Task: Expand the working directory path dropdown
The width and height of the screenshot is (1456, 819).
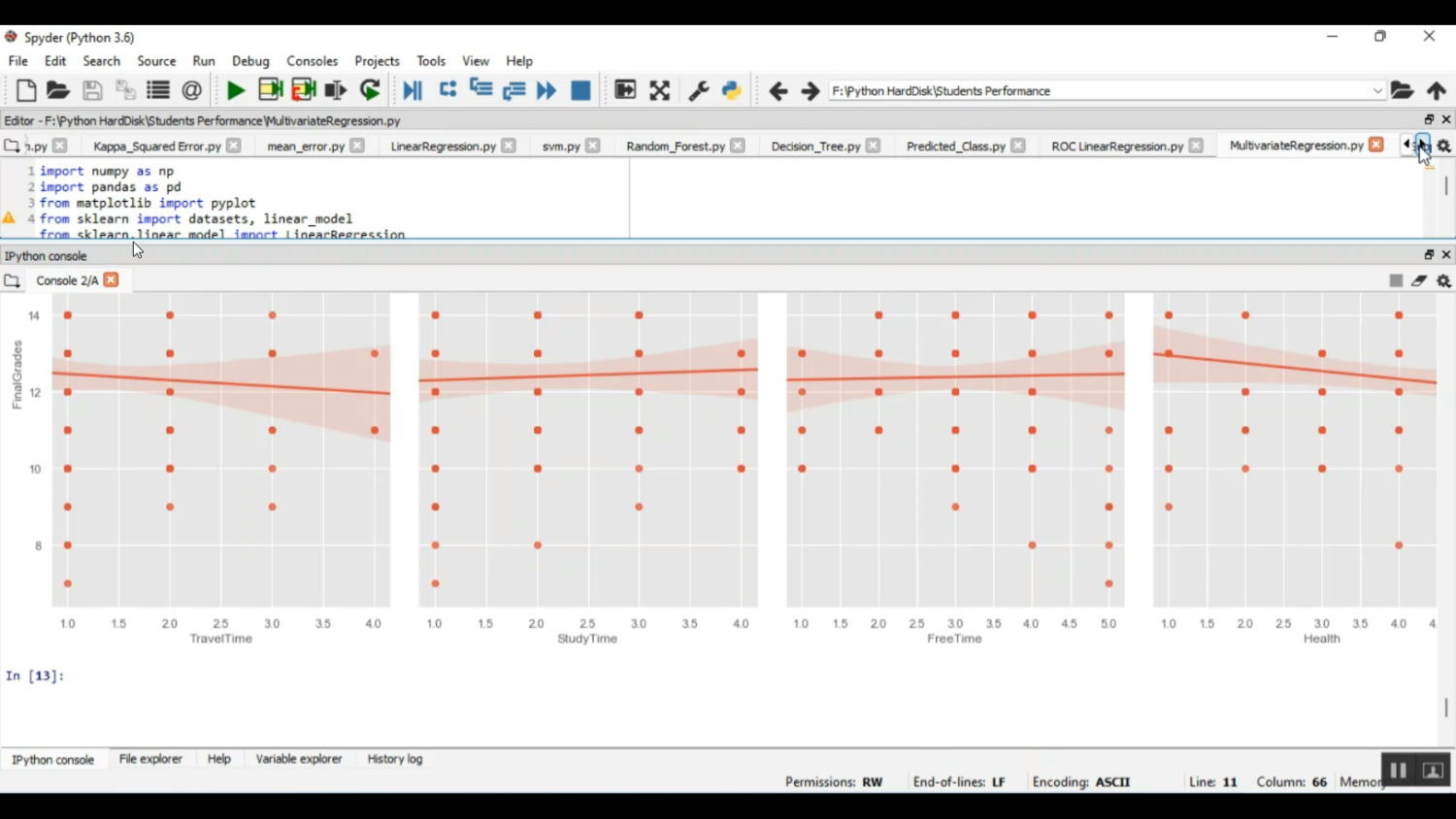Action: [x=1377, y=91]
